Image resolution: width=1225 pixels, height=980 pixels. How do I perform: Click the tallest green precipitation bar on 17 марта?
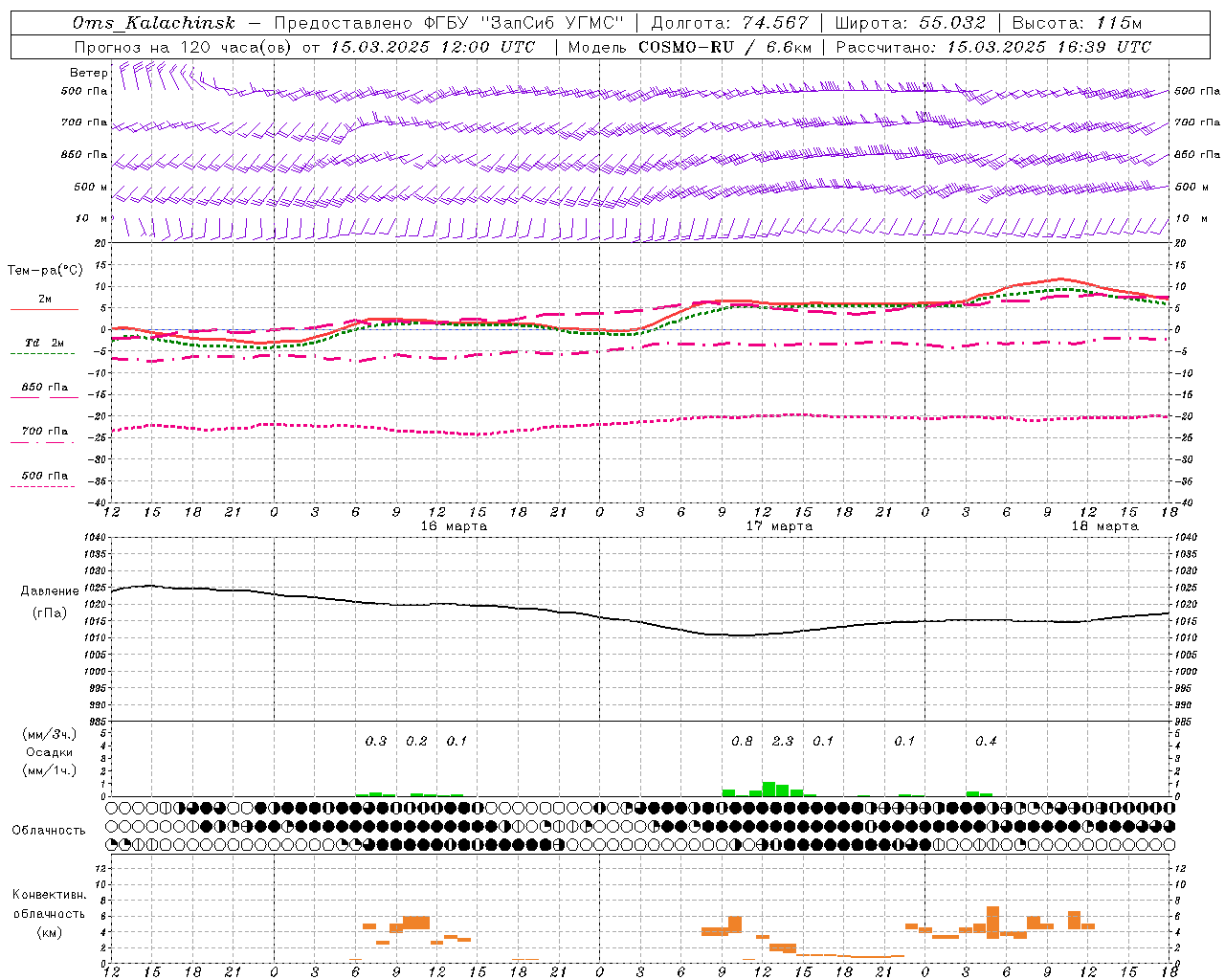[x=768, y=790]
